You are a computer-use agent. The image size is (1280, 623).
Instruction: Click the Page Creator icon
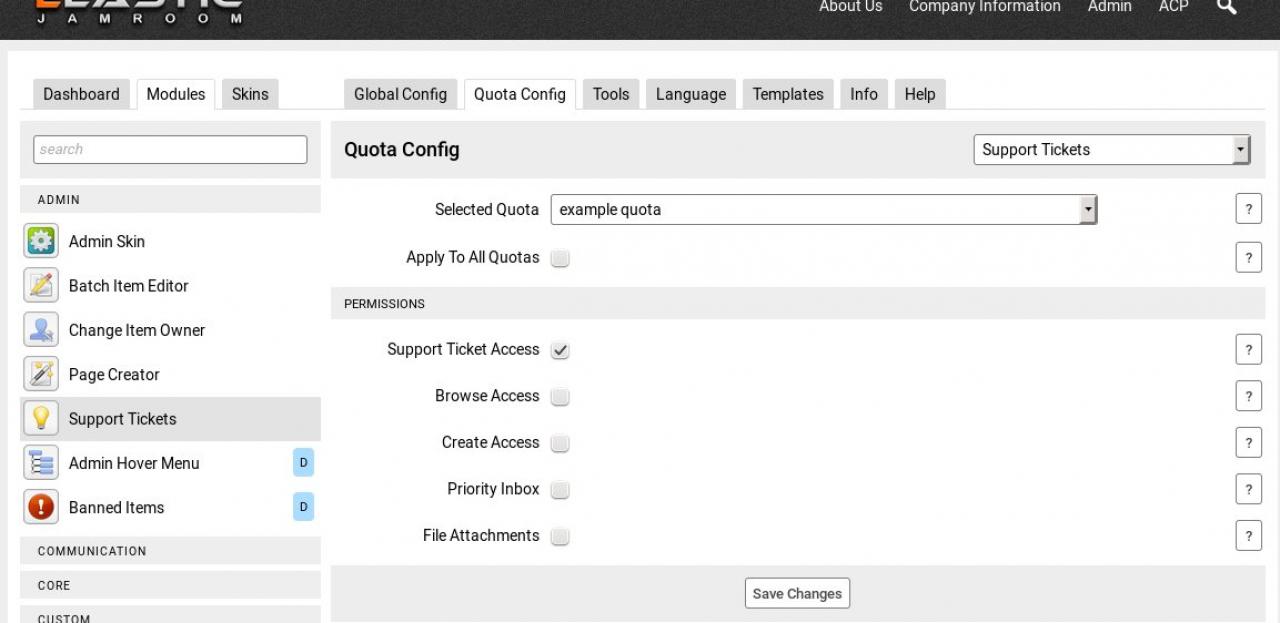[x=41, y=374]
